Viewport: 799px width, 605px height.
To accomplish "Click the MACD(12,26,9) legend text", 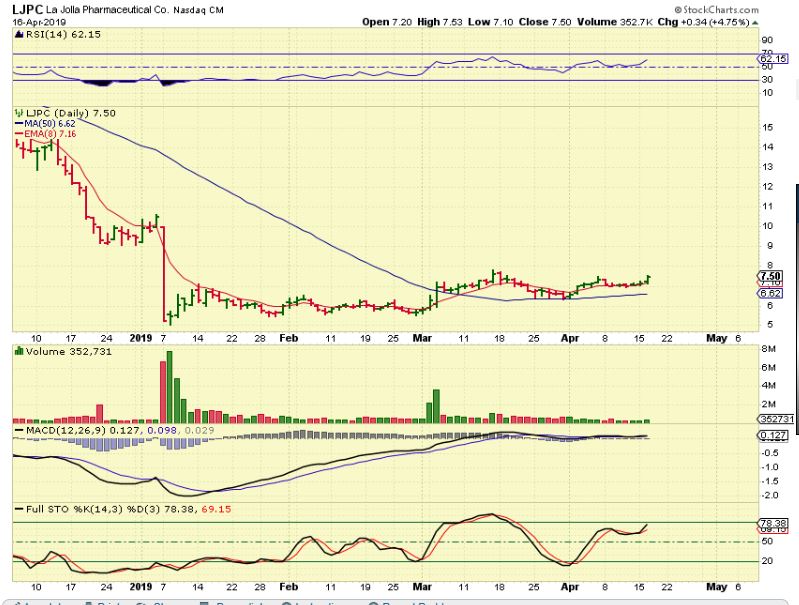I will [x=66, y=431].
